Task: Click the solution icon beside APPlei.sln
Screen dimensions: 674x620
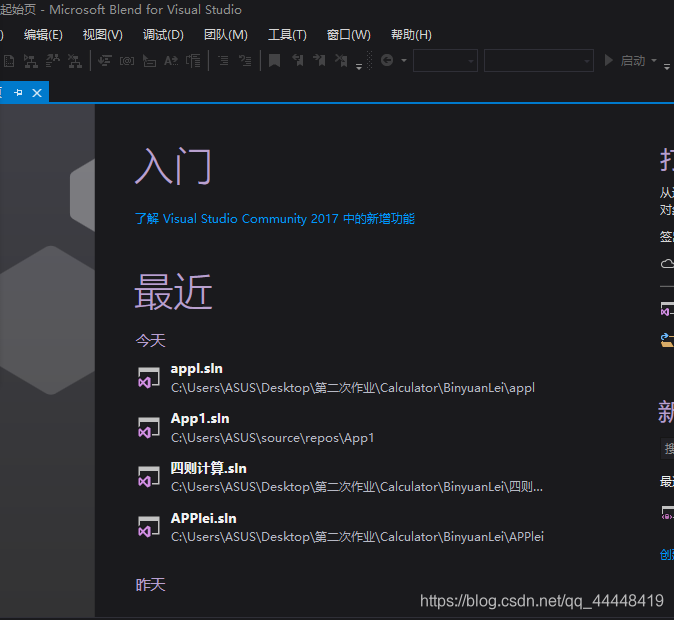Action: click(149, 528)
